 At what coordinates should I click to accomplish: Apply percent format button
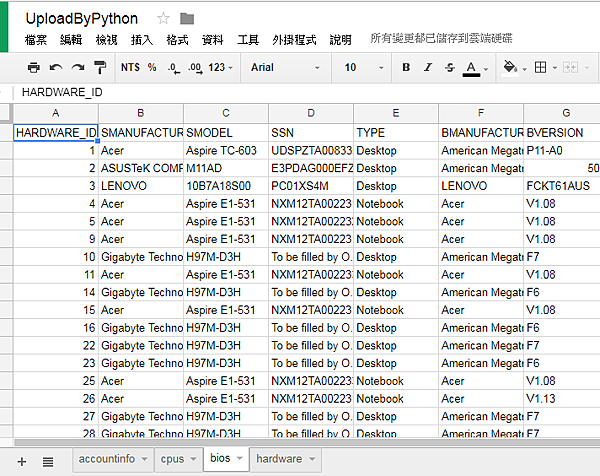[x=152, y=68]
